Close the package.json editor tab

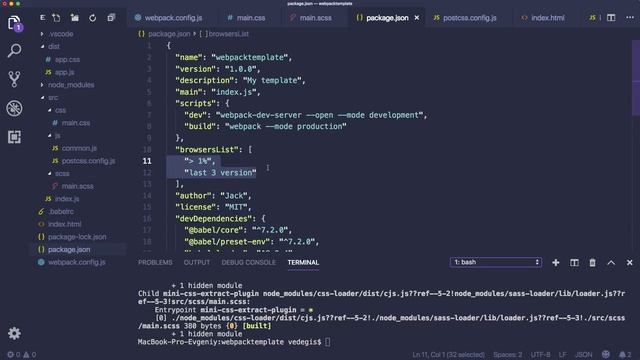(x=417, y=18)
